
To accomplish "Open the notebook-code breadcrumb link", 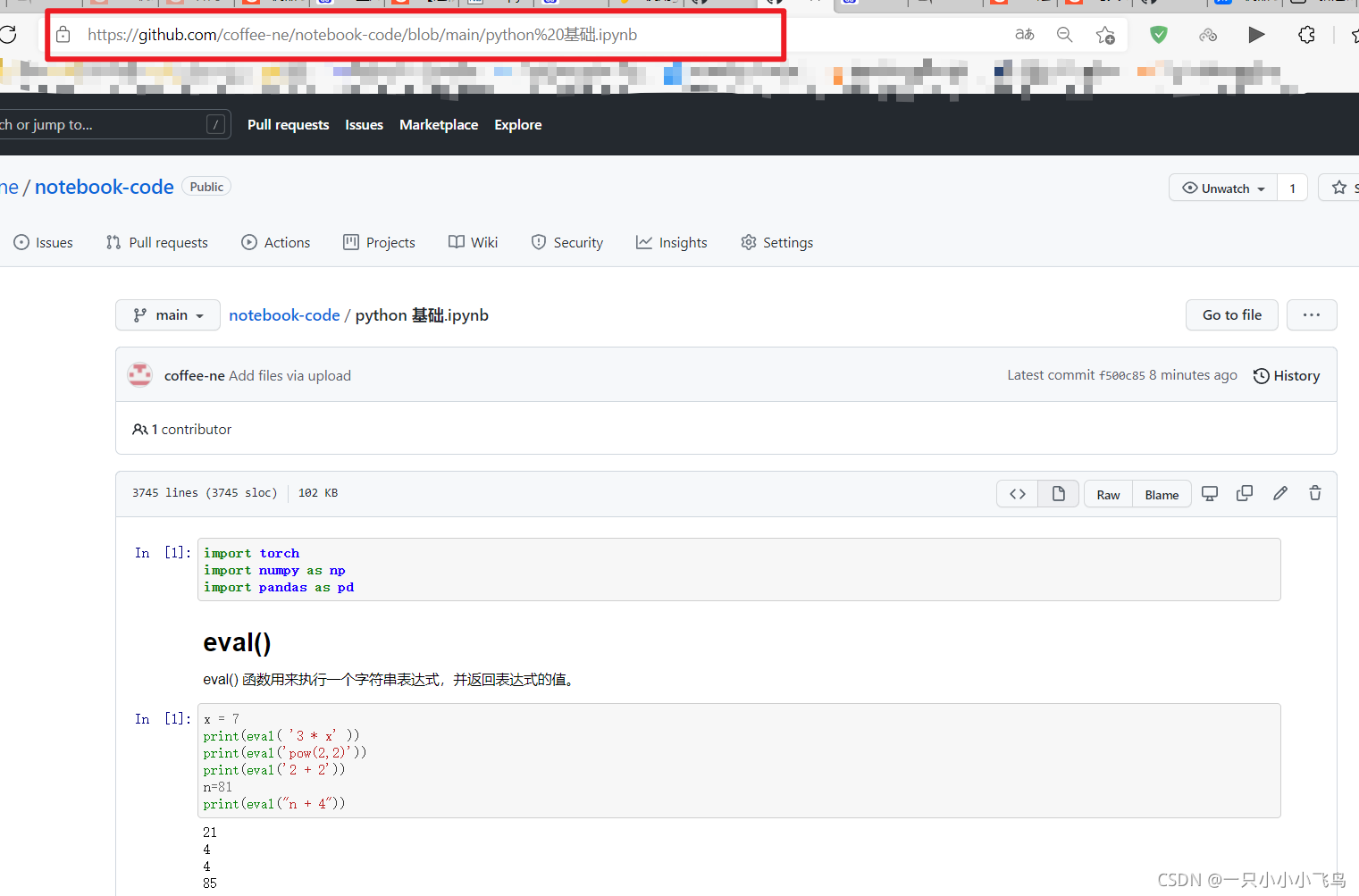I will coord(284,314).
